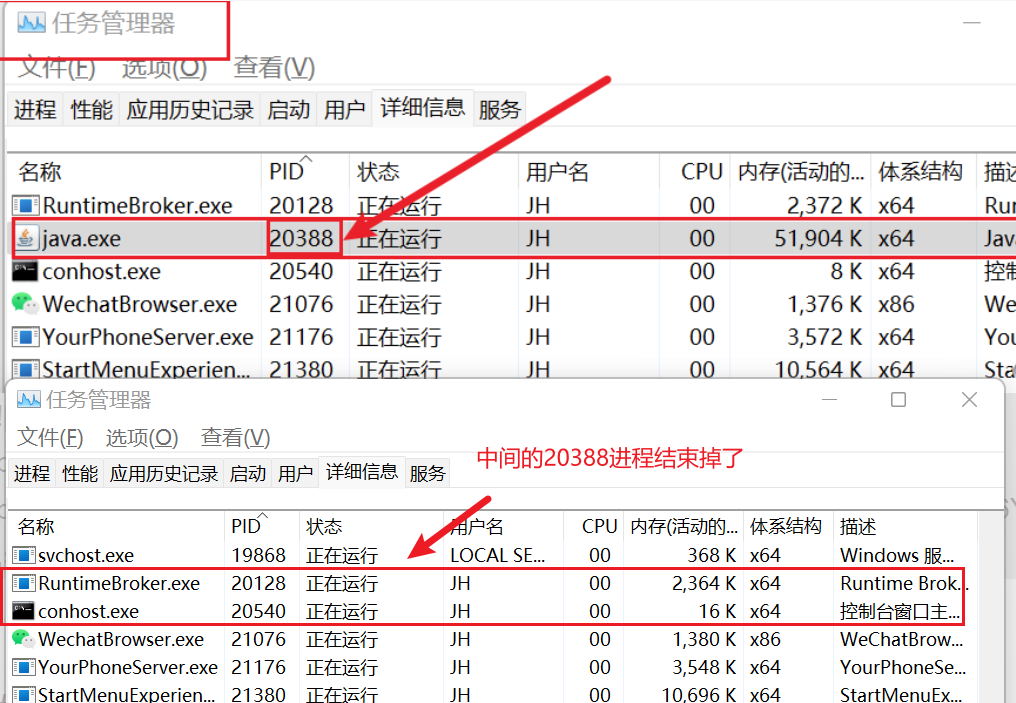Screen dimensions: 1016x703
Task: Click memory value 368 K of svchost.exe
Action: [711, 555]
